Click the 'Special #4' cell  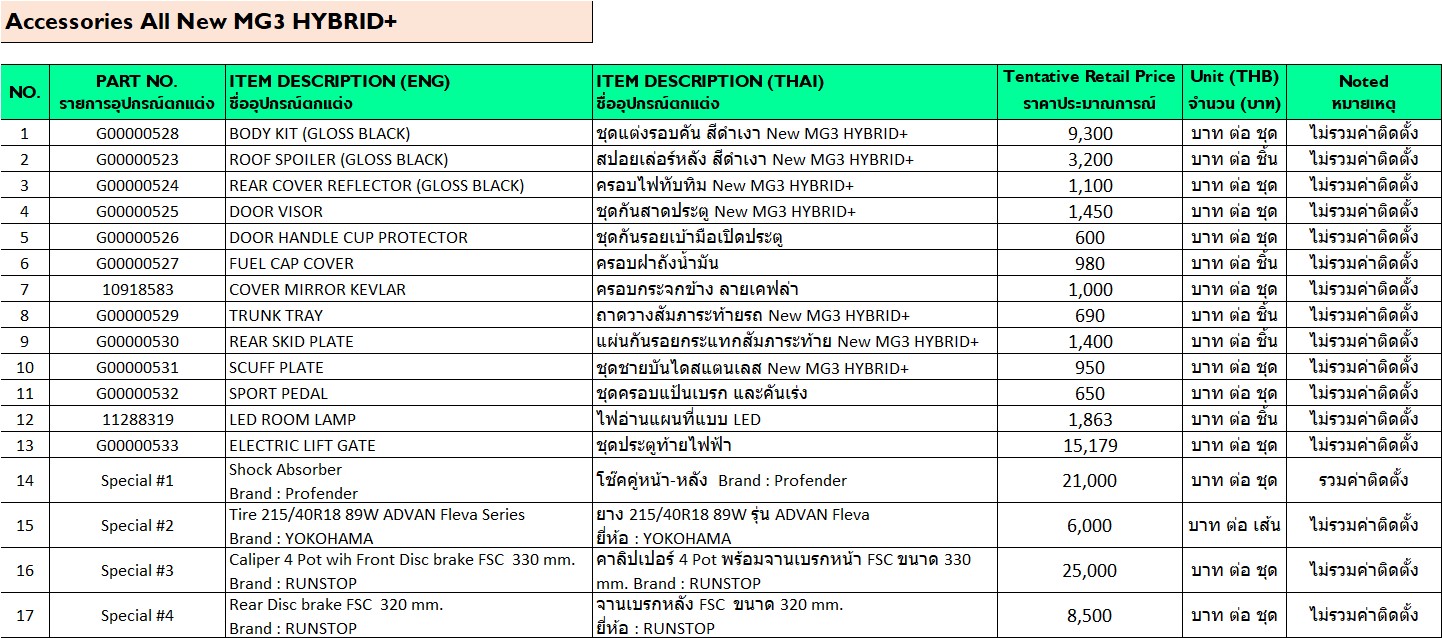pos(137,615)
